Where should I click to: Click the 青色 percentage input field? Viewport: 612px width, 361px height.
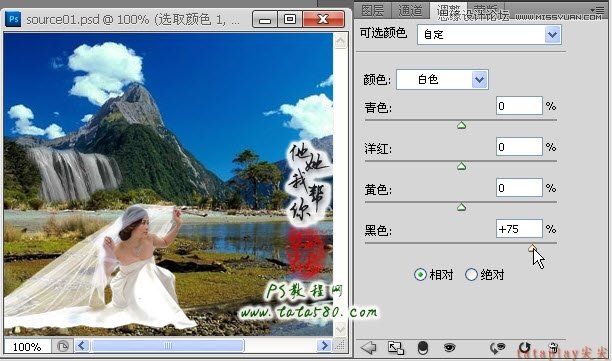click(x=519, y=106)
